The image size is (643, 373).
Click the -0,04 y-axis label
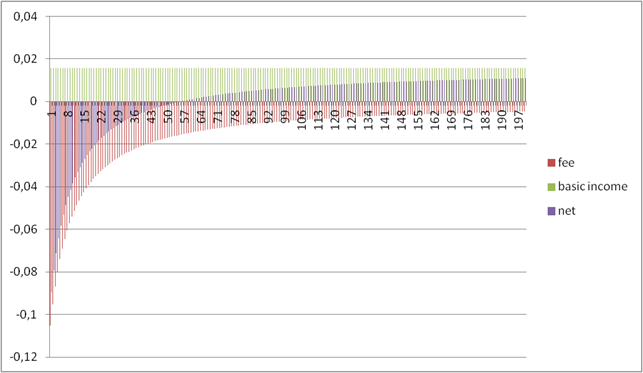23,187
